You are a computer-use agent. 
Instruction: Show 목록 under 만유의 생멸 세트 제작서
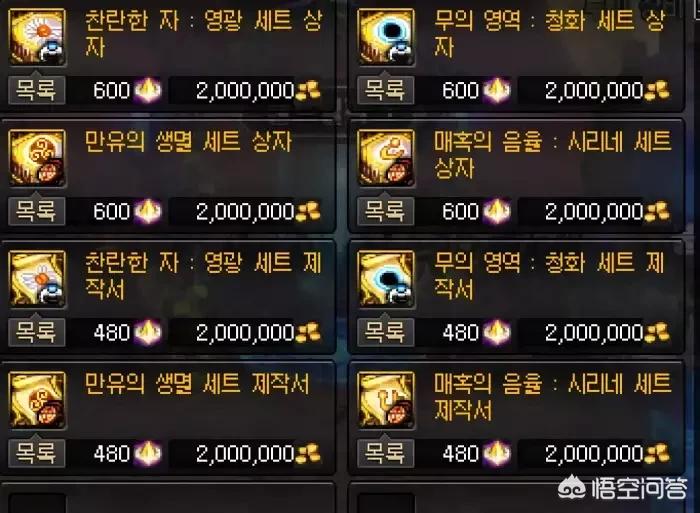coord(37,454)
